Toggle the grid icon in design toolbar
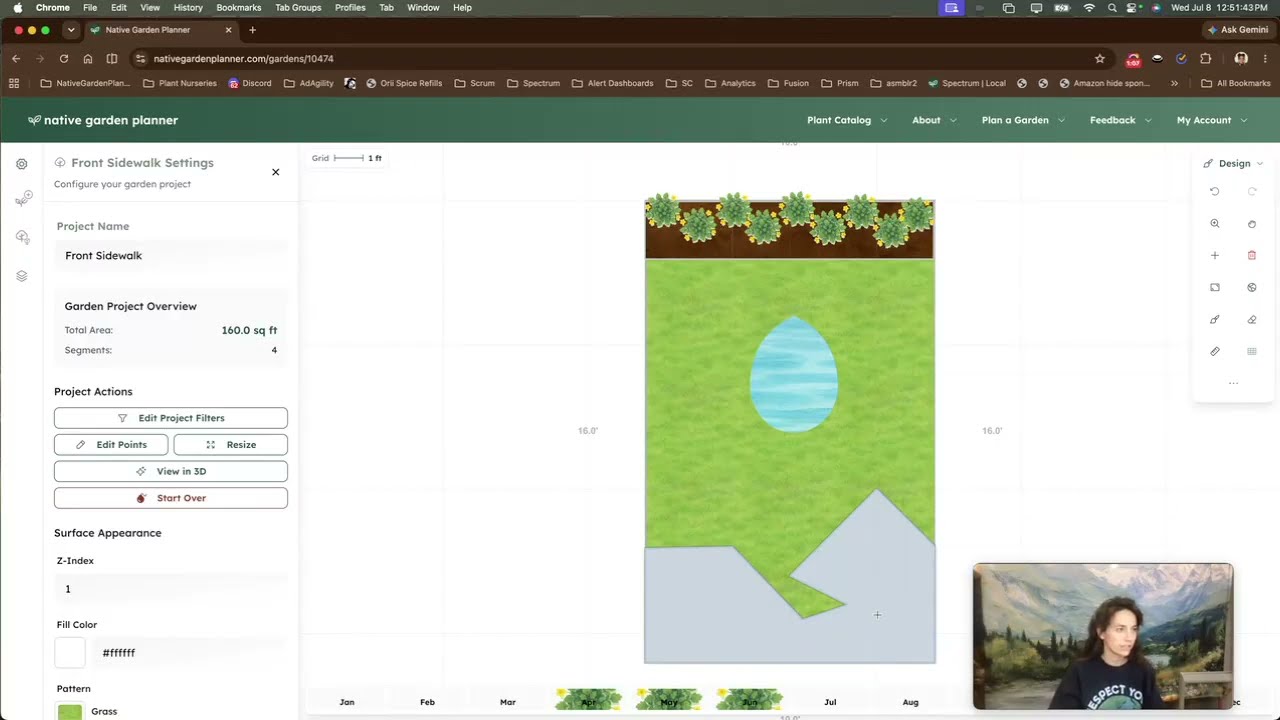1280x720 pixels. 1252,352
